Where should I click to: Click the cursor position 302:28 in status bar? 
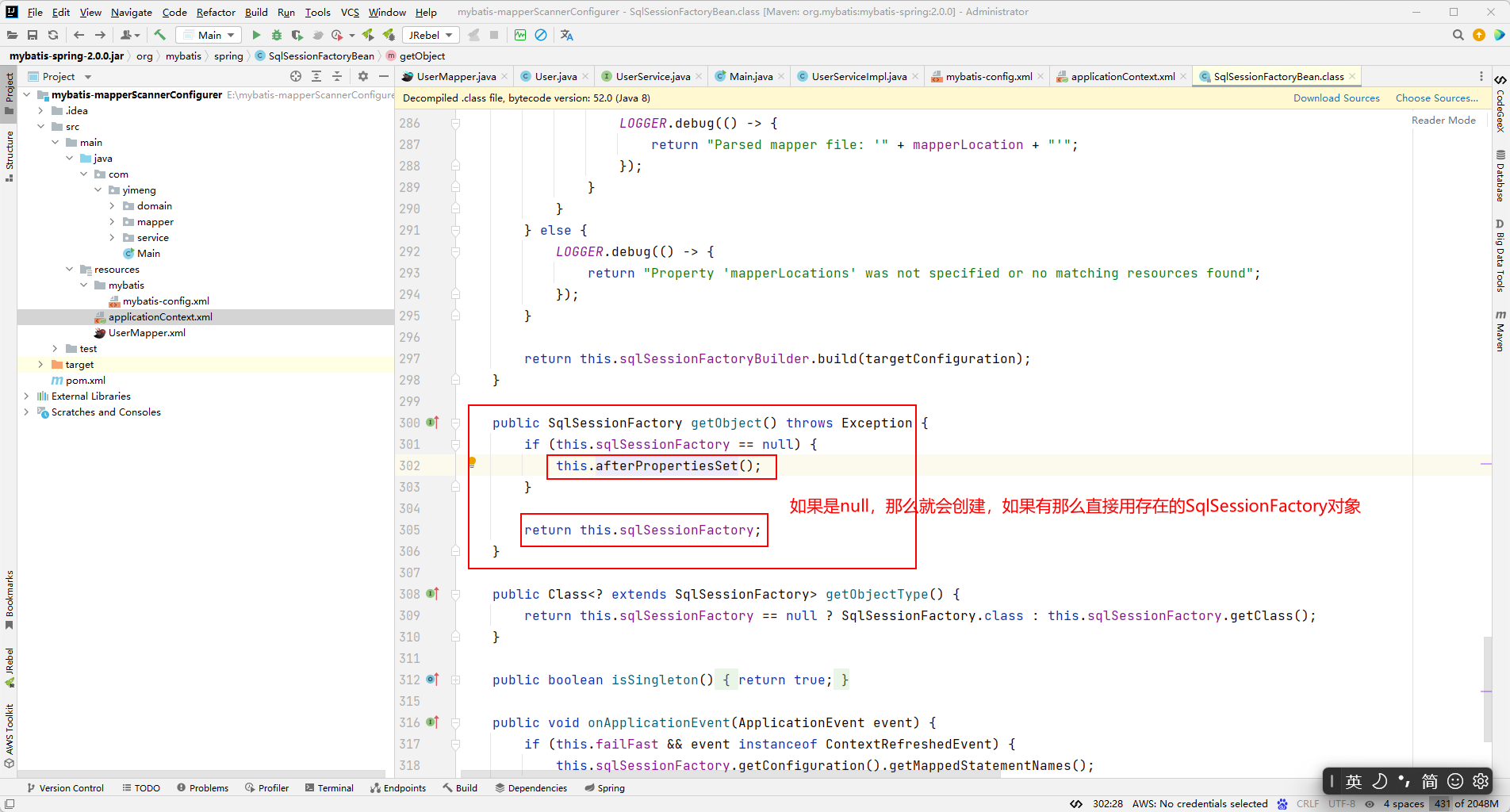click(1107, 803)
